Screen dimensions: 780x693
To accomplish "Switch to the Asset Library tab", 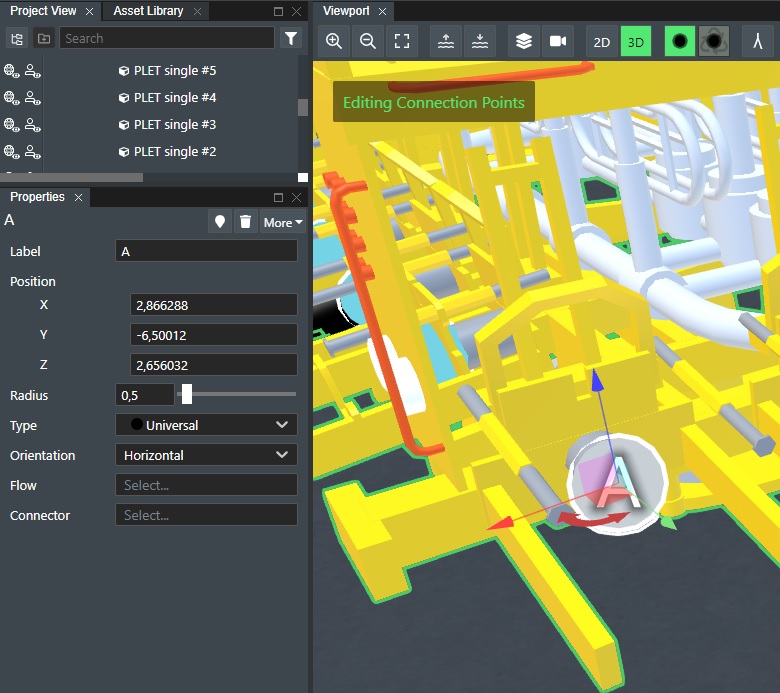I will tap(148, 11).
